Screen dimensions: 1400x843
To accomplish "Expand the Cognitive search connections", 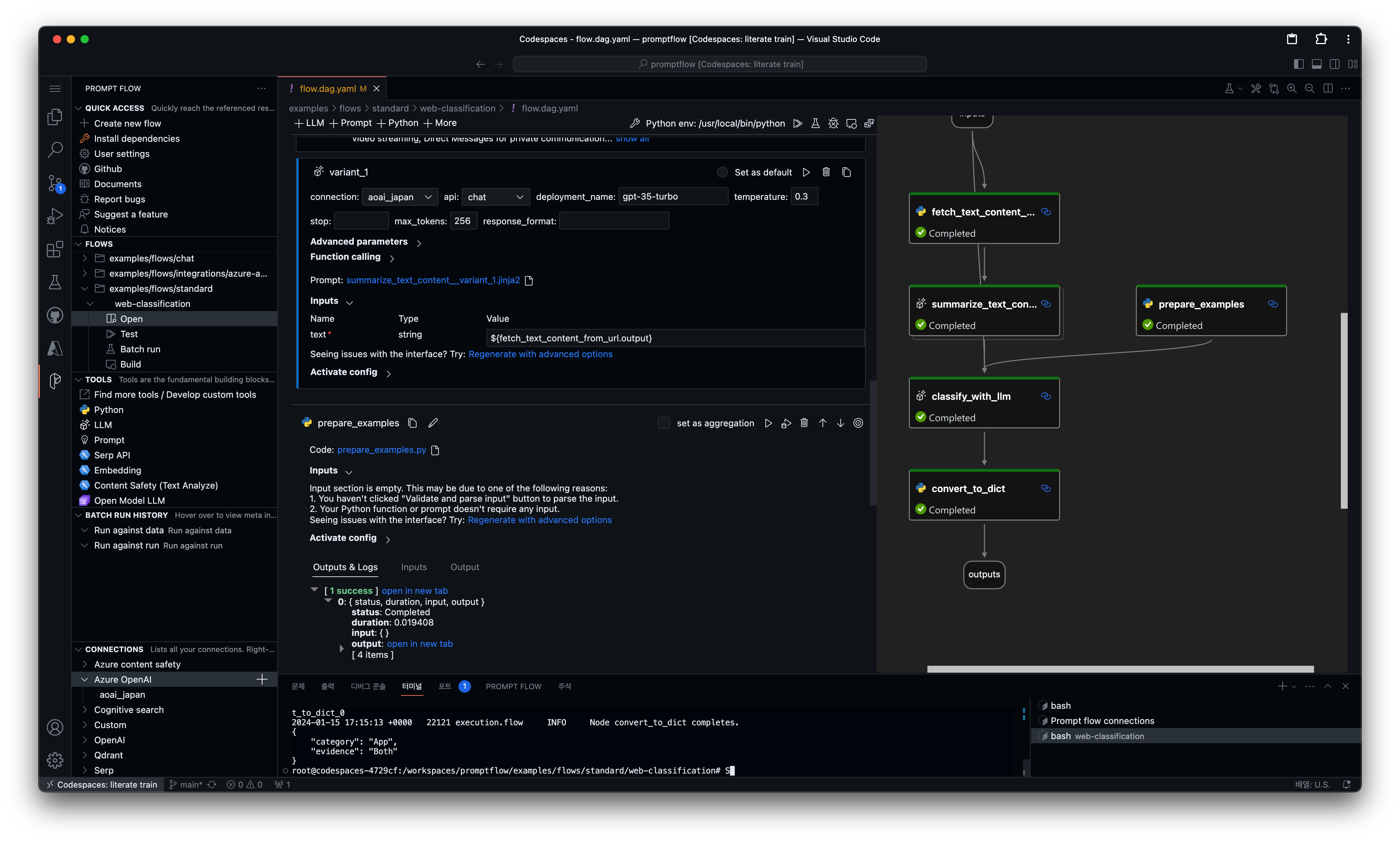I will (85, 709).
